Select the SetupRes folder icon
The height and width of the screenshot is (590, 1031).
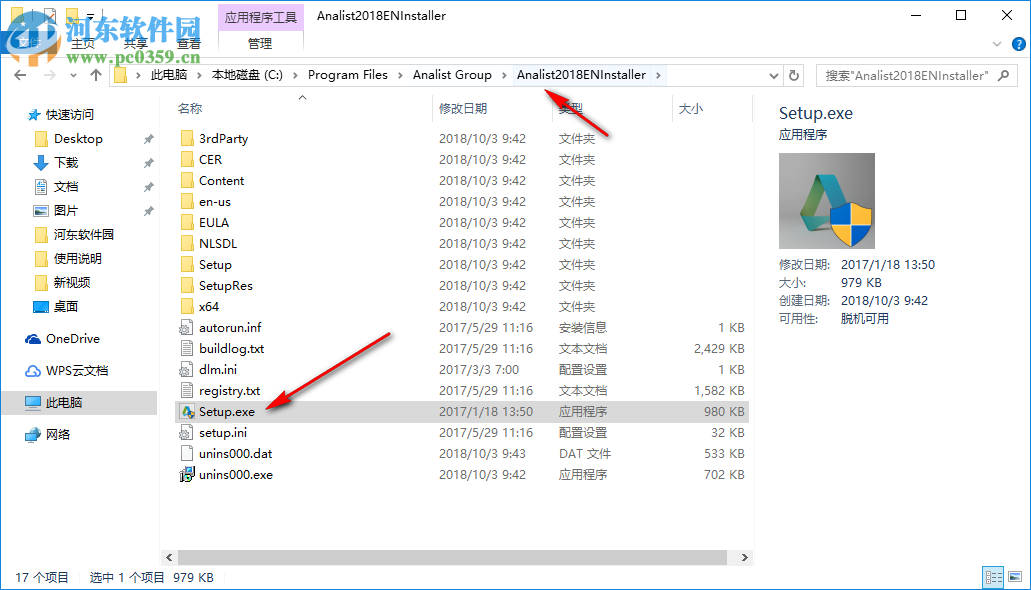pos(187,286)
